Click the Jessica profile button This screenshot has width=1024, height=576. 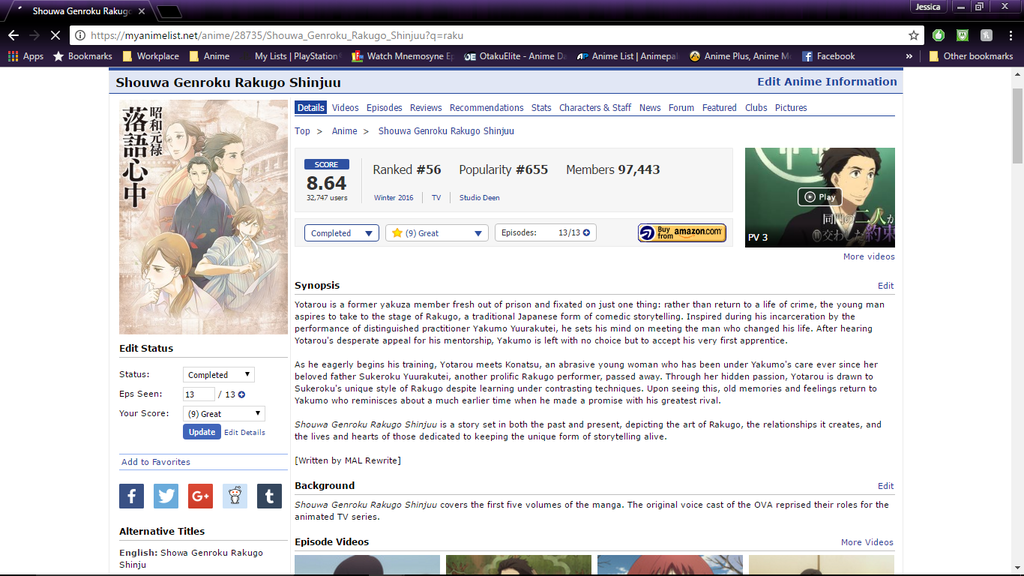point(927,7)
